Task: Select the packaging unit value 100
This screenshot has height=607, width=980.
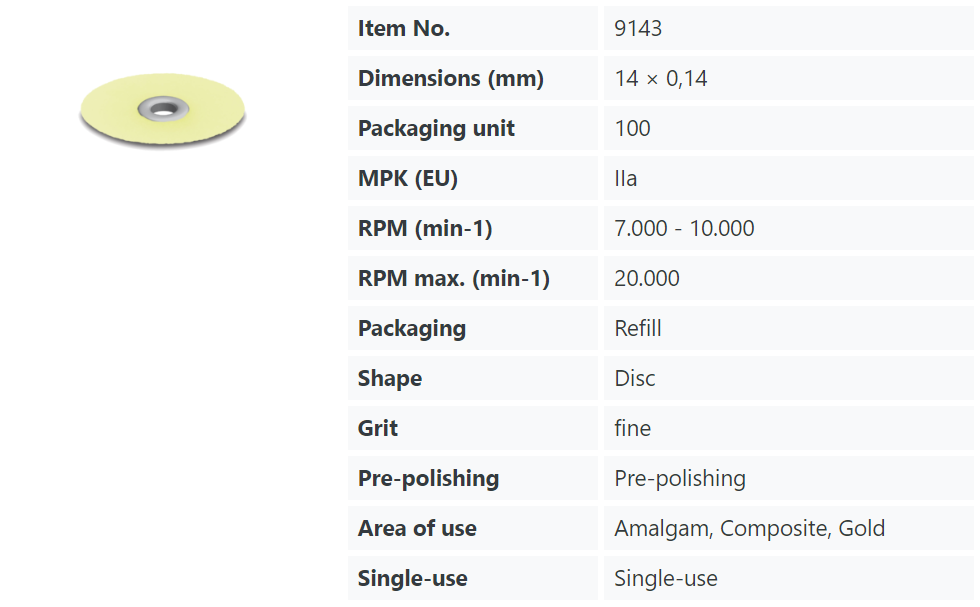Action: coord(632,128)
